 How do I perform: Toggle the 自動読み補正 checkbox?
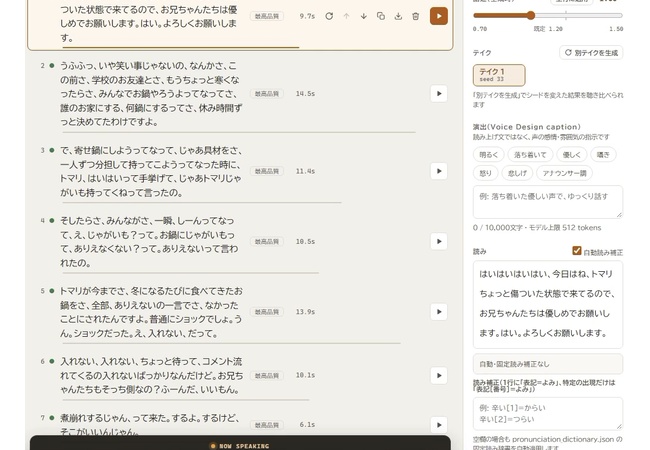pos(577,251)
